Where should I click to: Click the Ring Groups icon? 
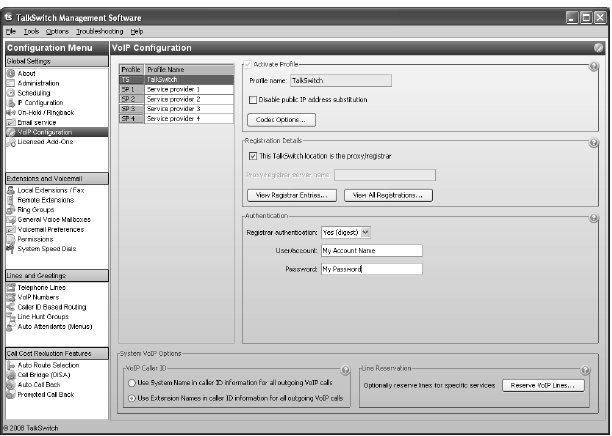pos(11,207)
